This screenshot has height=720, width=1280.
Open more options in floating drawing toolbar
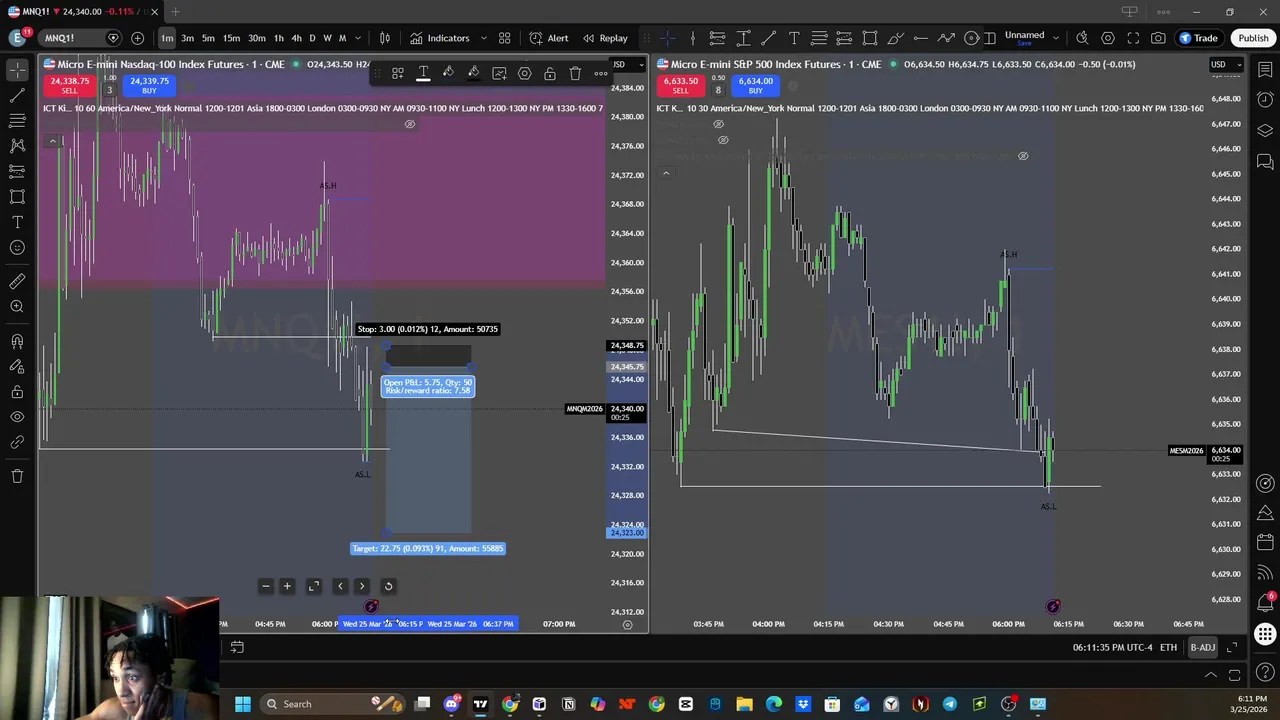coord(600,74)
